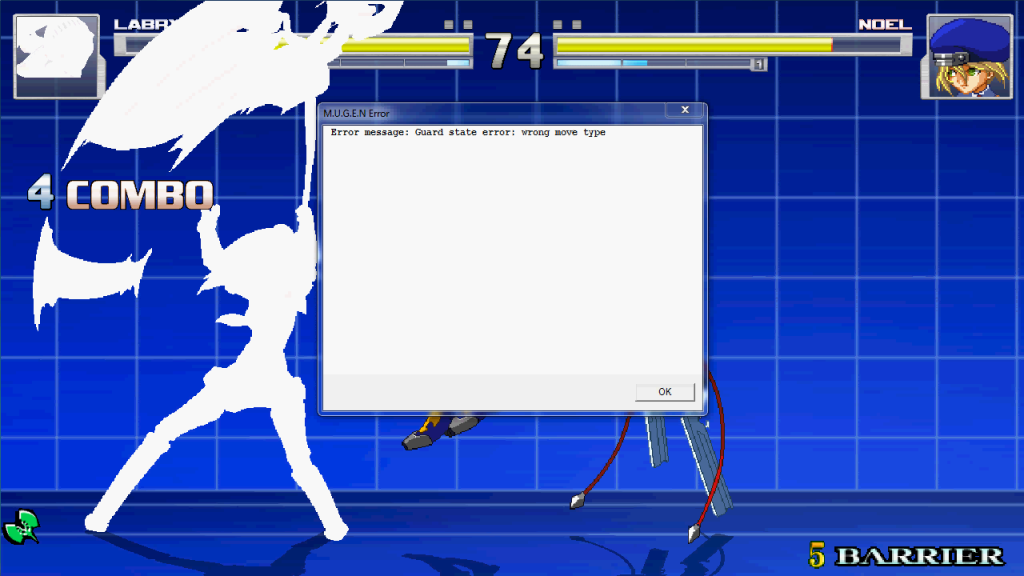Click the green emblem icon at bottom left
1024x576 pixels.
pyautogui.click(x=21, y=526)
